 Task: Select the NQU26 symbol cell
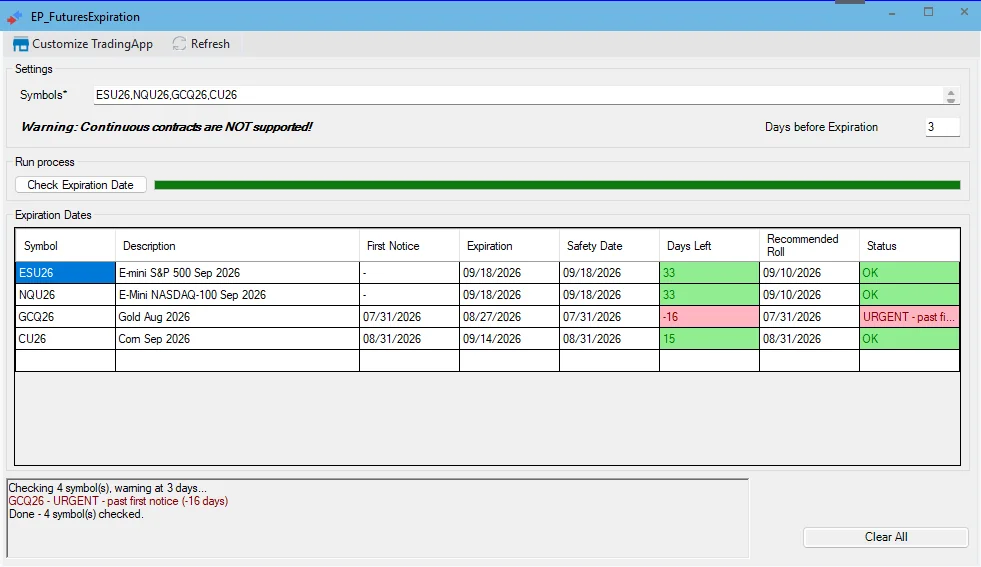click(65, 295)
